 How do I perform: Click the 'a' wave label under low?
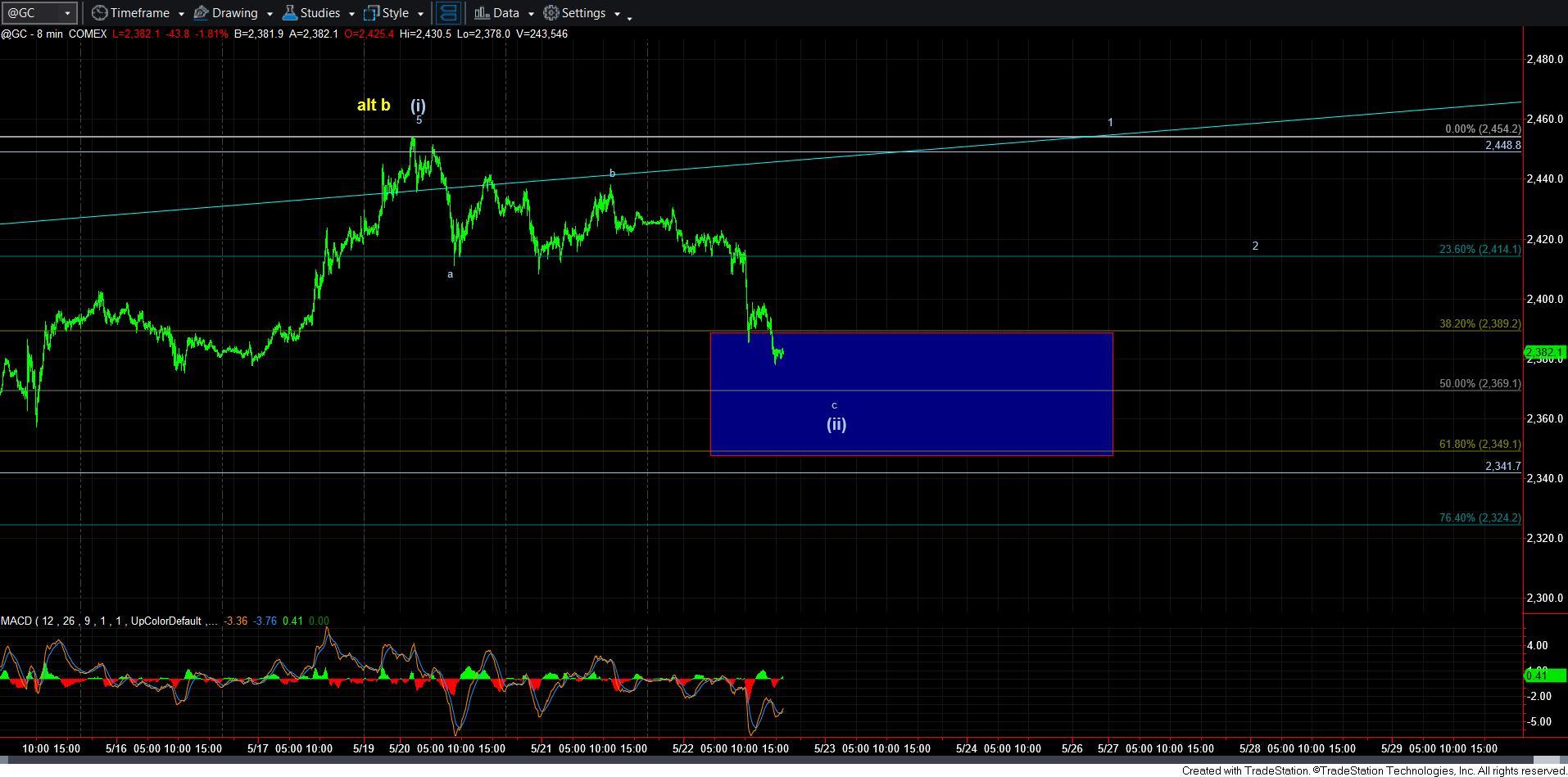pyautogui.click(x=450, y=274)
